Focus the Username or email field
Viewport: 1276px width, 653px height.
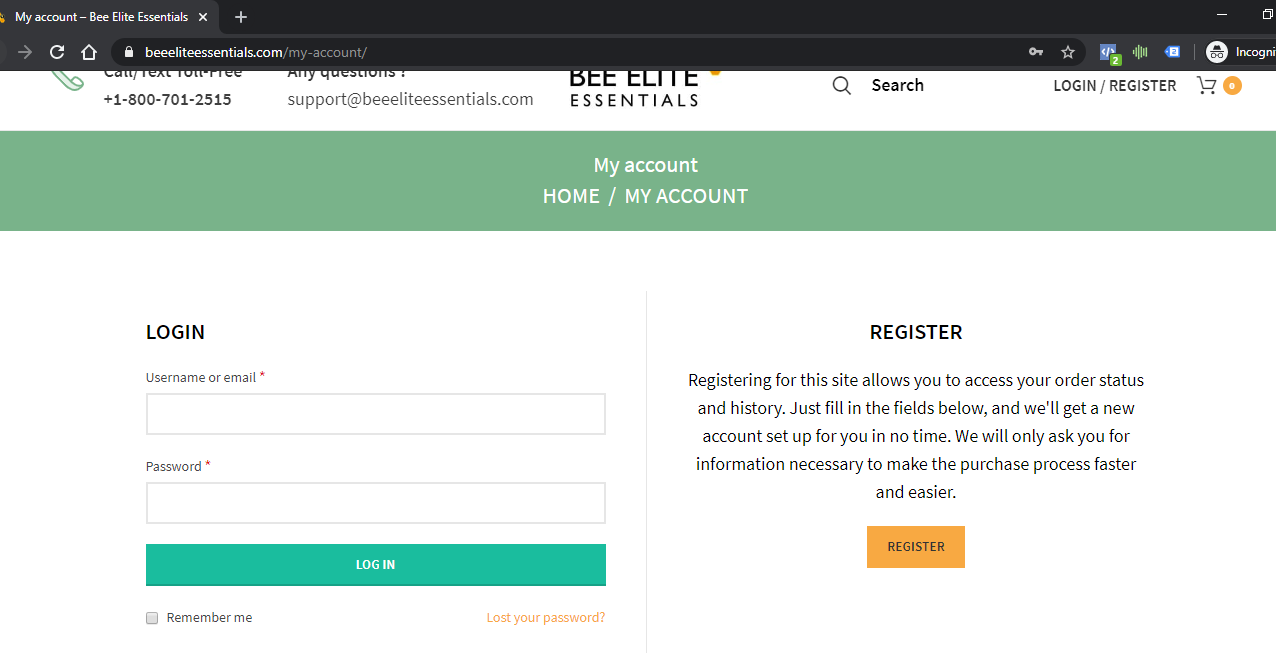[x=376, y=414]
